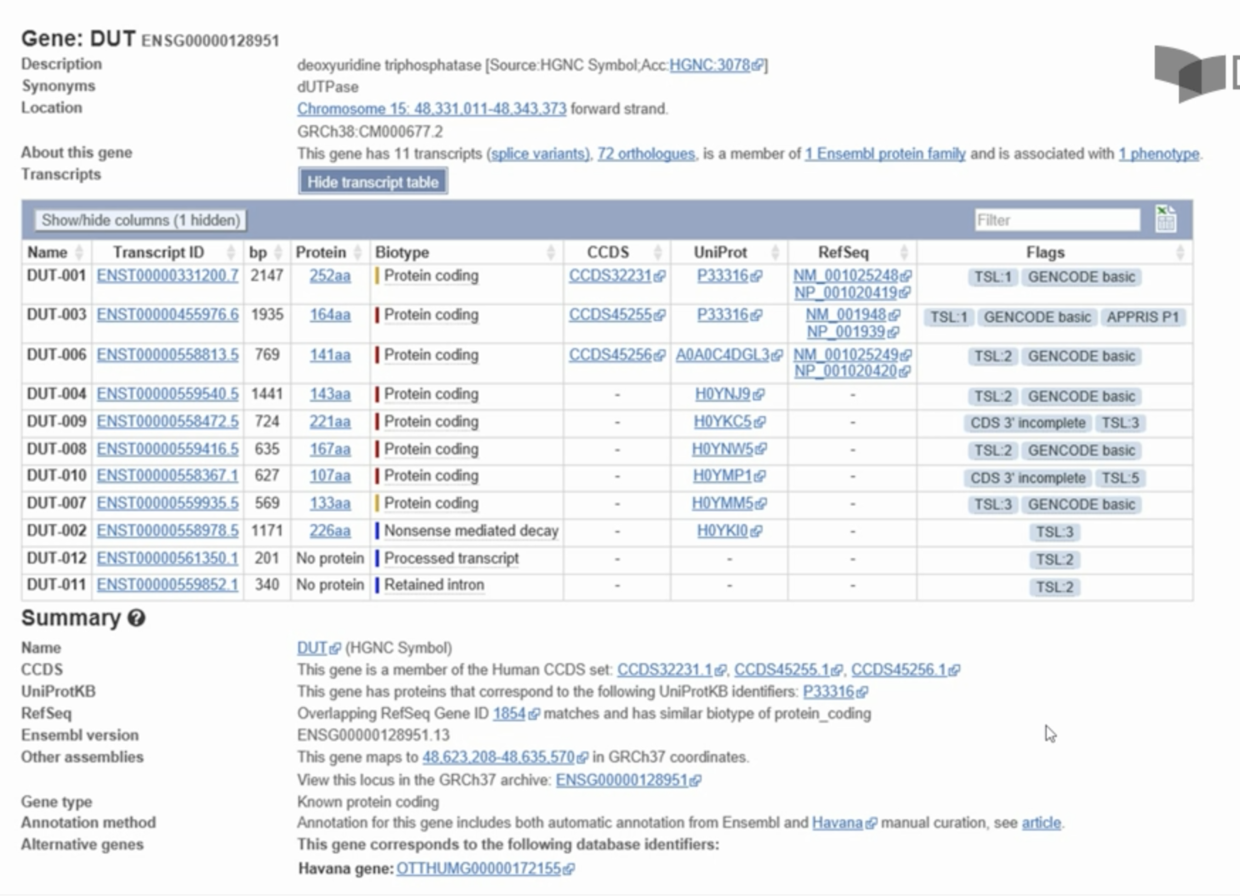Screen dimensions: 1240x896
Task: Click Hide transcript table button
Action: (x=373, y=182)
